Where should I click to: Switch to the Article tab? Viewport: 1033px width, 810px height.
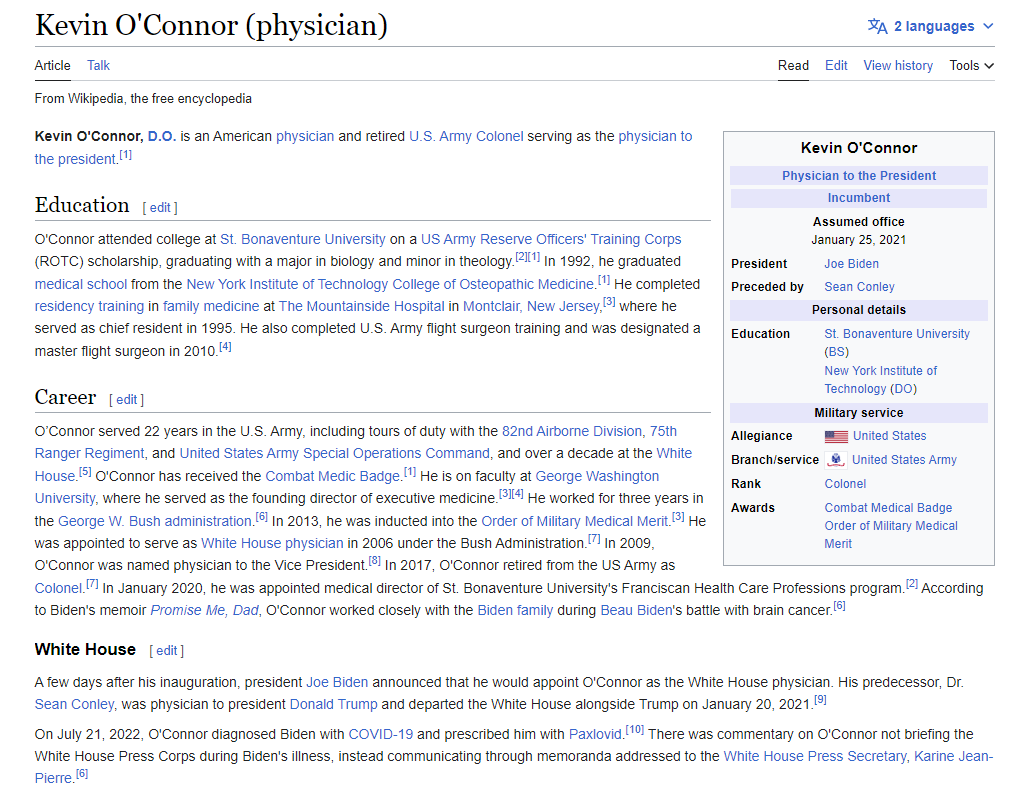point(52,65)
